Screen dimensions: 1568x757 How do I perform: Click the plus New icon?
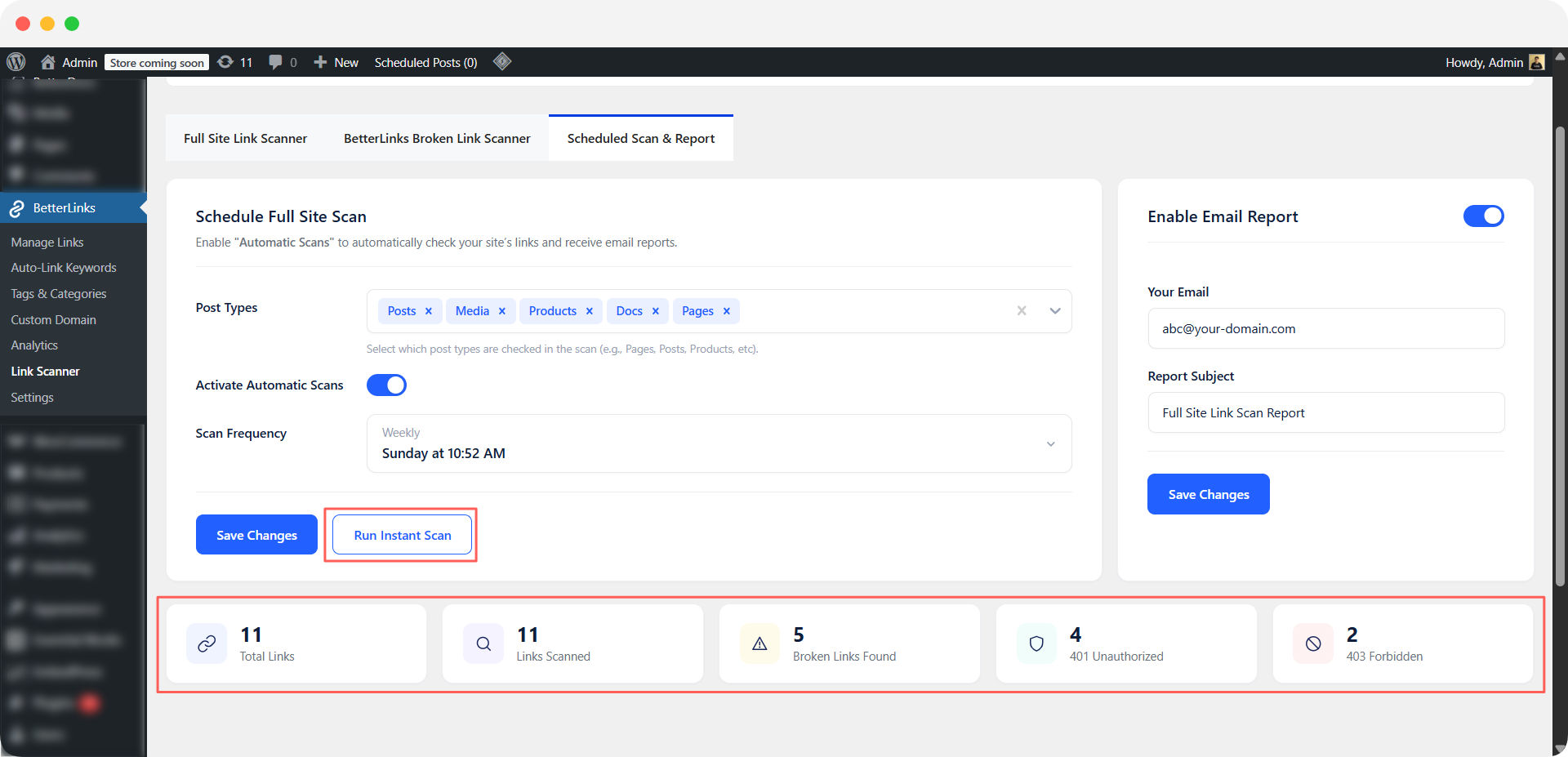point(320,62)
